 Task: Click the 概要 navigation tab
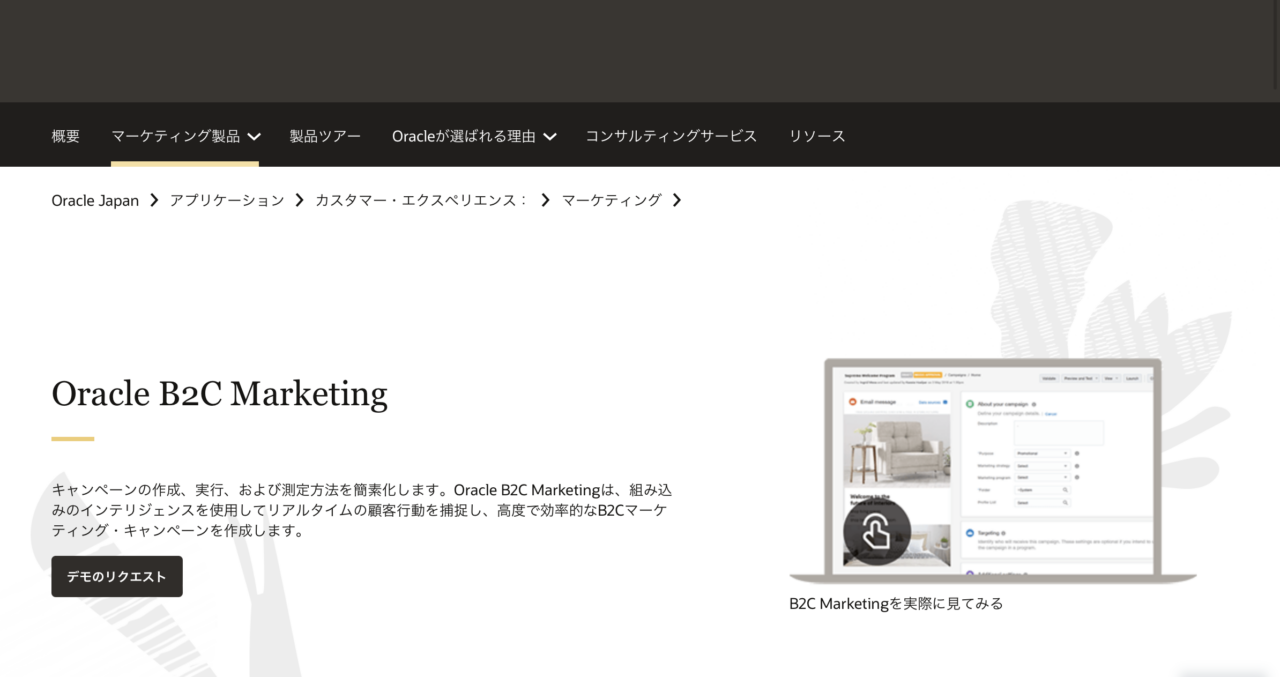(x=65, y=136)
